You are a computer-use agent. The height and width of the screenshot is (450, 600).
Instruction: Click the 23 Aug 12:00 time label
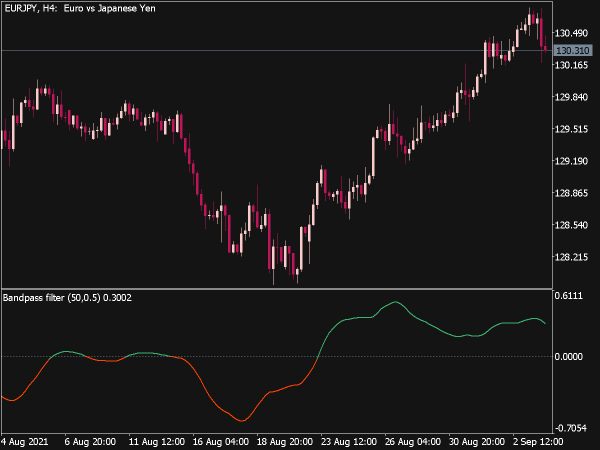click(349, 442)
